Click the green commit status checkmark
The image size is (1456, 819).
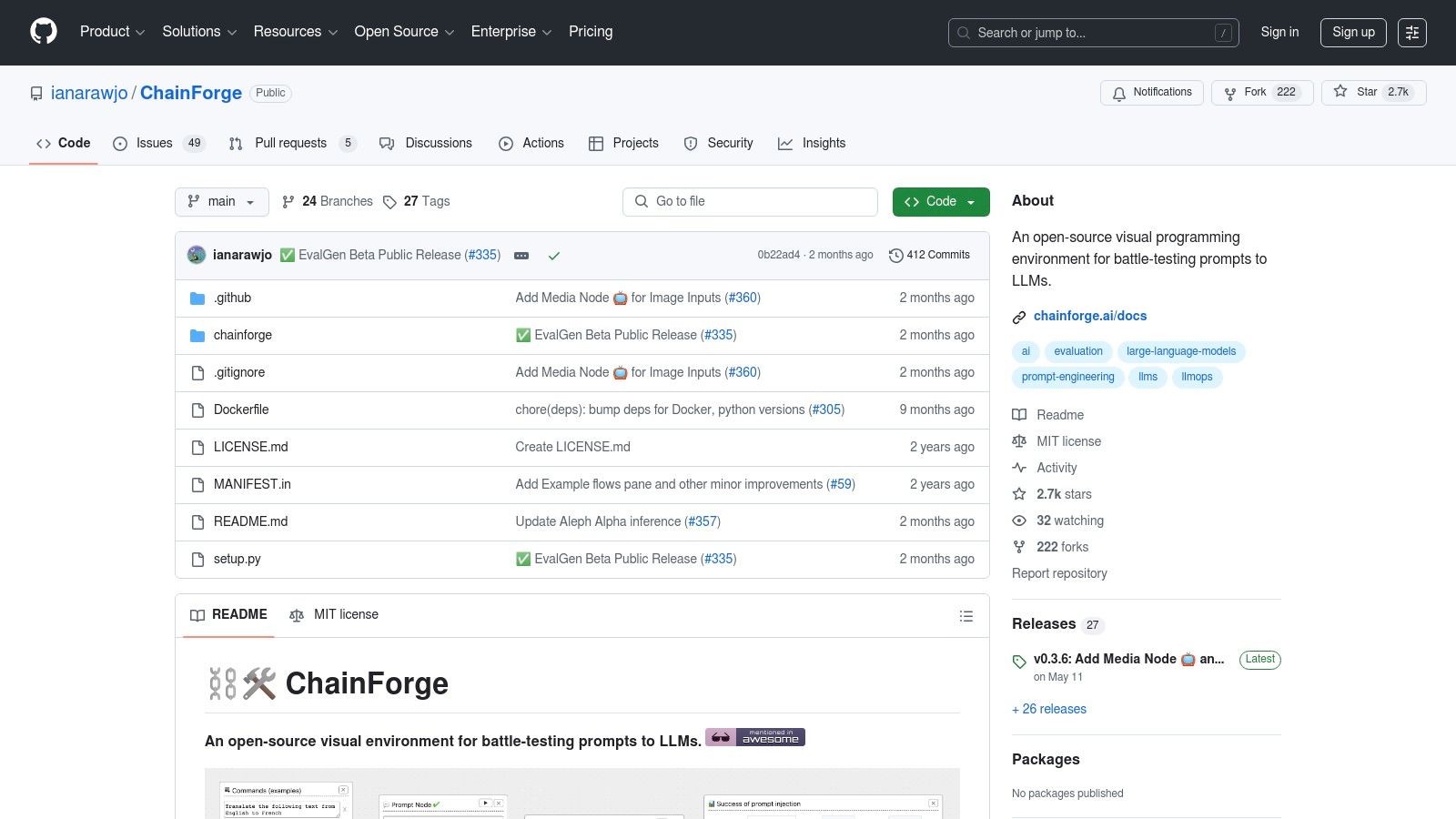click(x=553, y=256)
